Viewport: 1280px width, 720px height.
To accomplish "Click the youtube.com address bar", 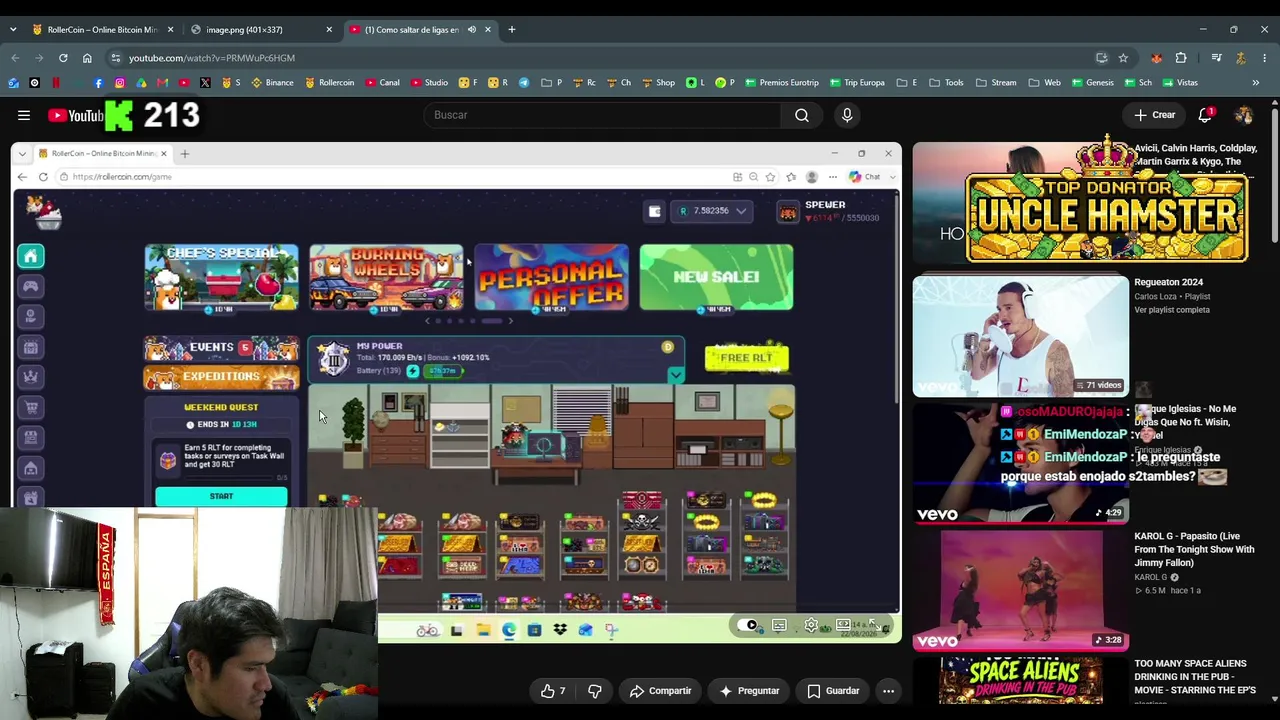I will [x=600, y=58].
